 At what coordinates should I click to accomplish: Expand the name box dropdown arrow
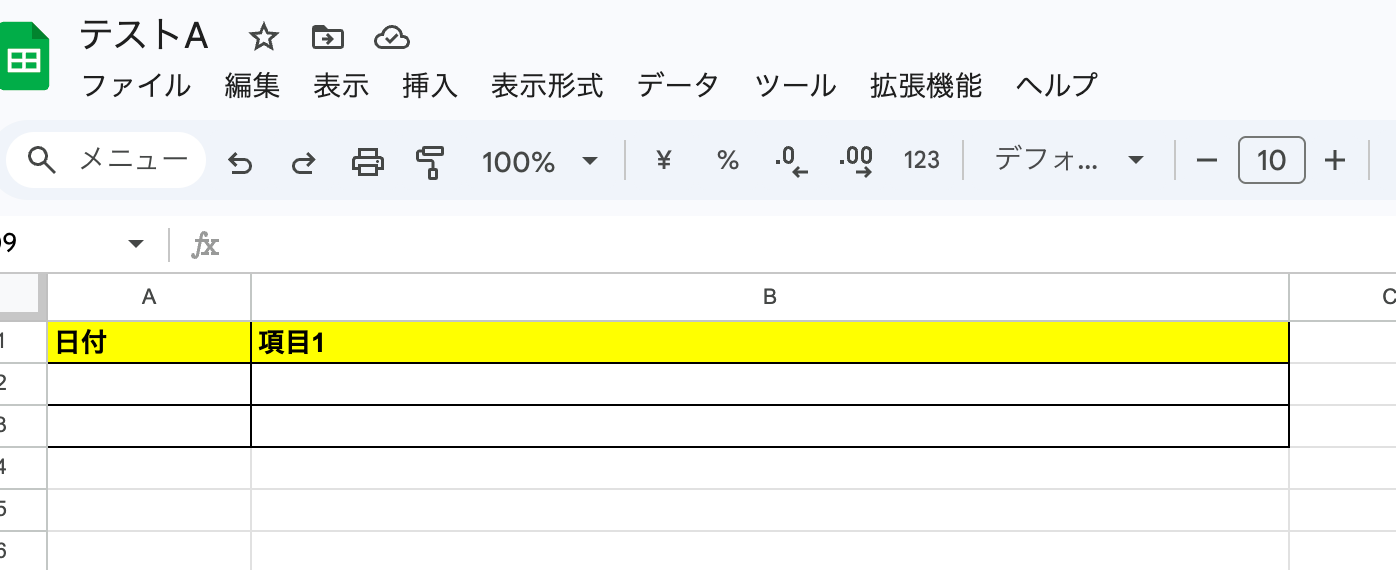pos(136,244)
